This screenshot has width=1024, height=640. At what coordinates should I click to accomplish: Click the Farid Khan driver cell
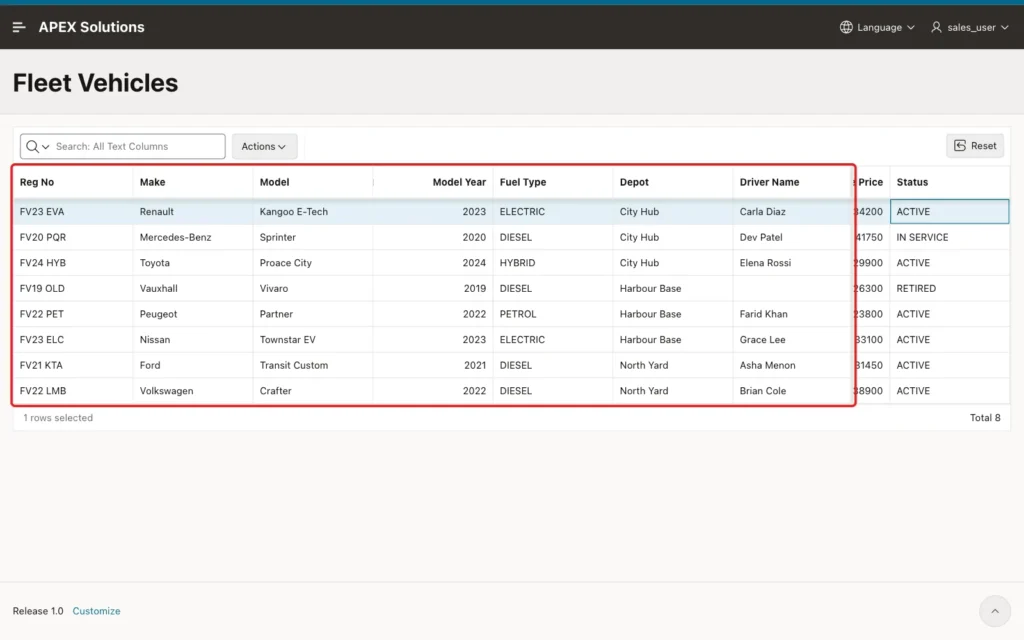tap(792, 313)
